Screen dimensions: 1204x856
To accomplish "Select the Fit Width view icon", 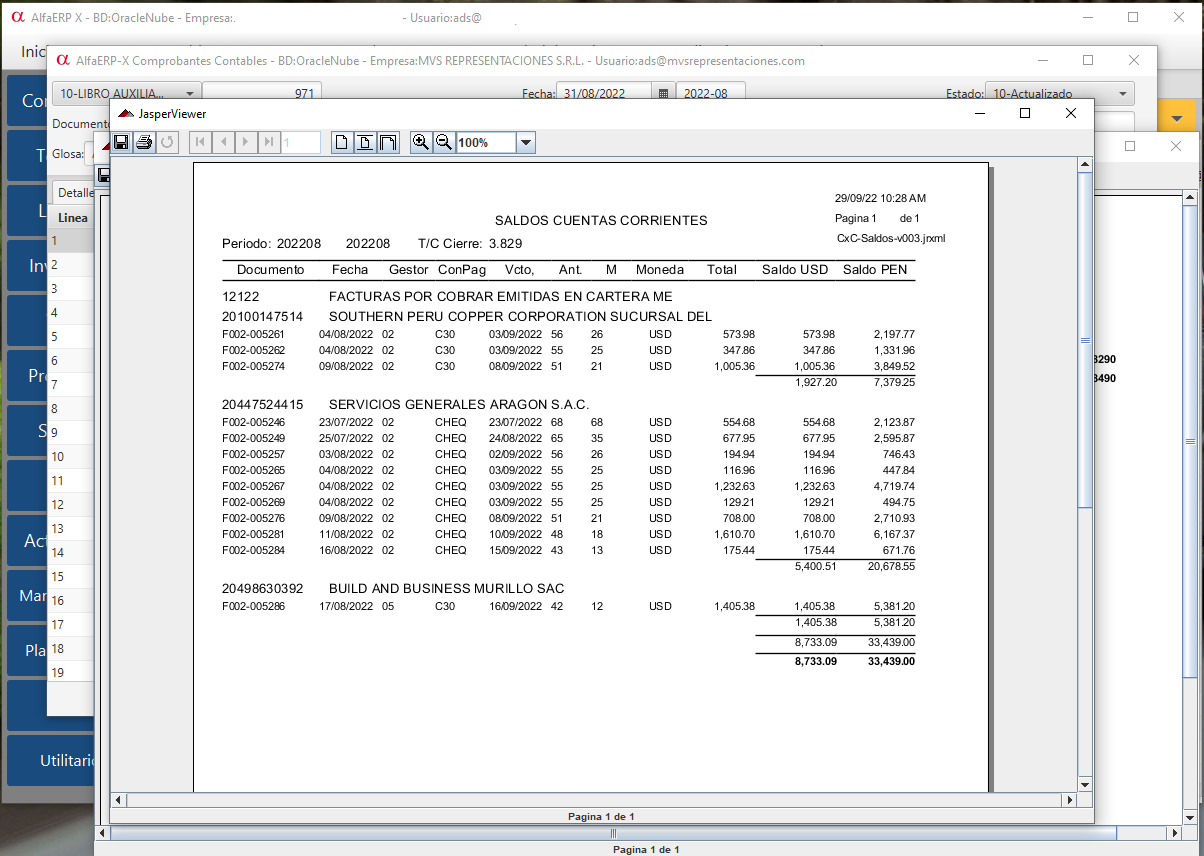I will pyautogui.click(x=388, y=143).
